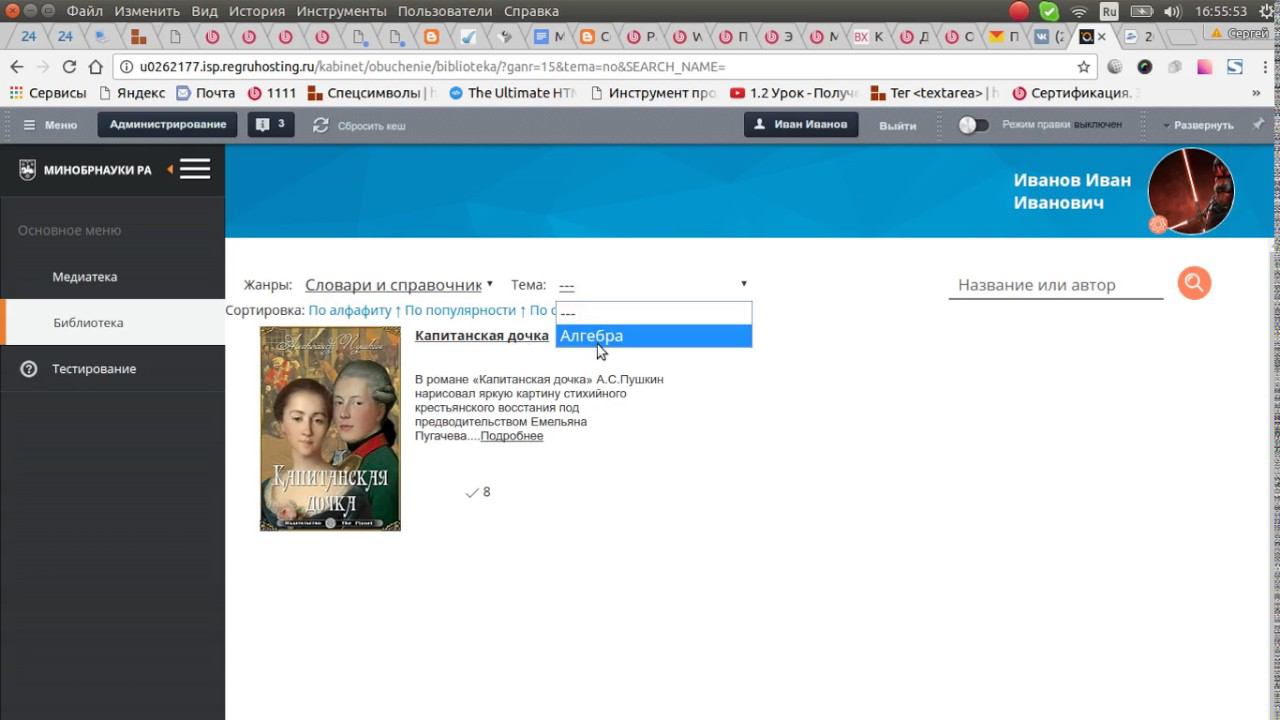Open the hamburger menu next to МИНОБРНАУКИ РА
The image size is (1280, 720).
click(195, 169)
